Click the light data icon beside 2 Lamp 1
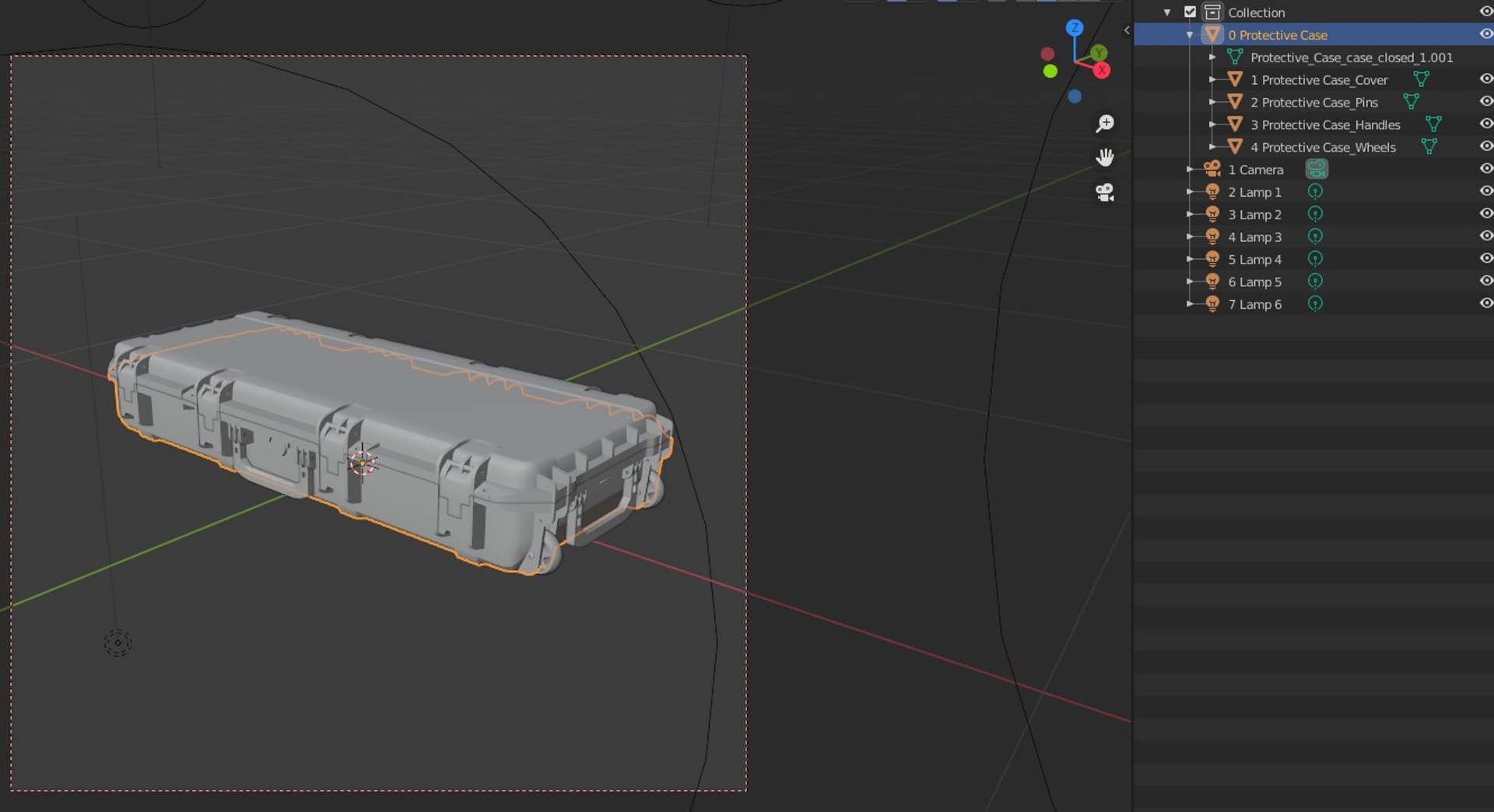This screenshot has height=812, width=1494. 1315,191
